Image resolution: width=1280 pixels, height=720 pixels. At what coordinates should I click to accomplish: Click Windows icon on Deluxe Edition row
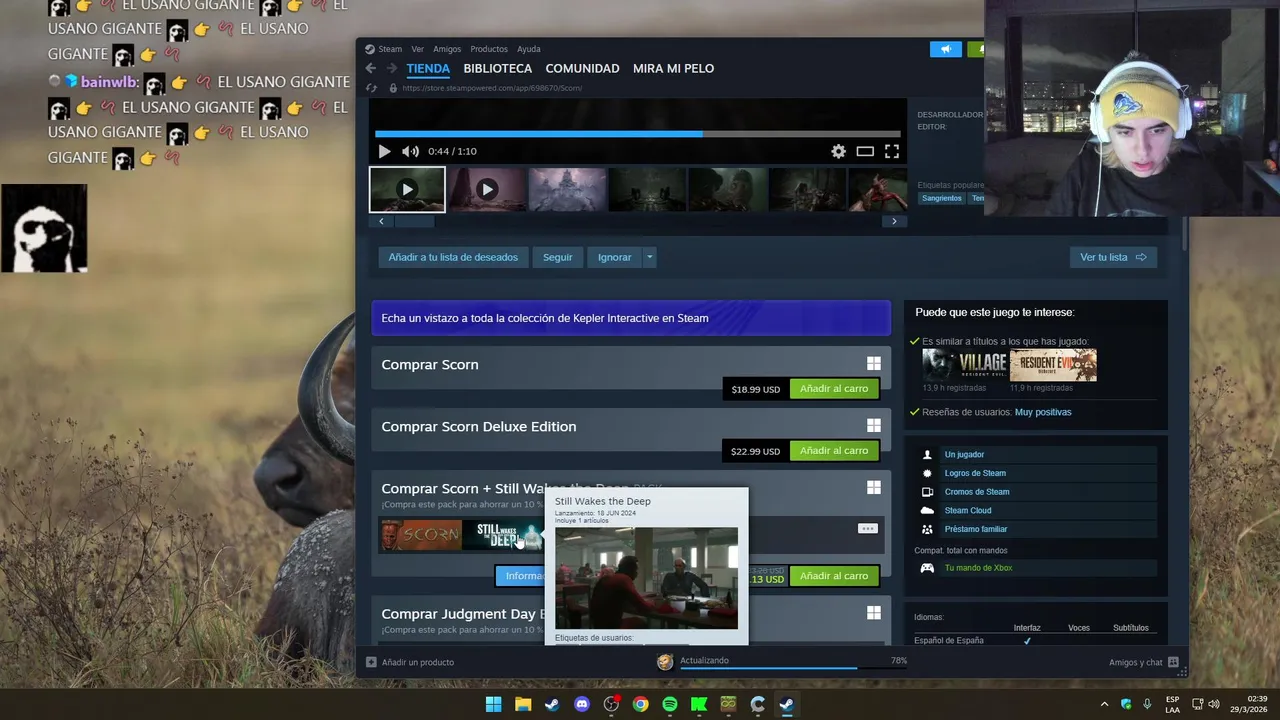tap(874, 426)
